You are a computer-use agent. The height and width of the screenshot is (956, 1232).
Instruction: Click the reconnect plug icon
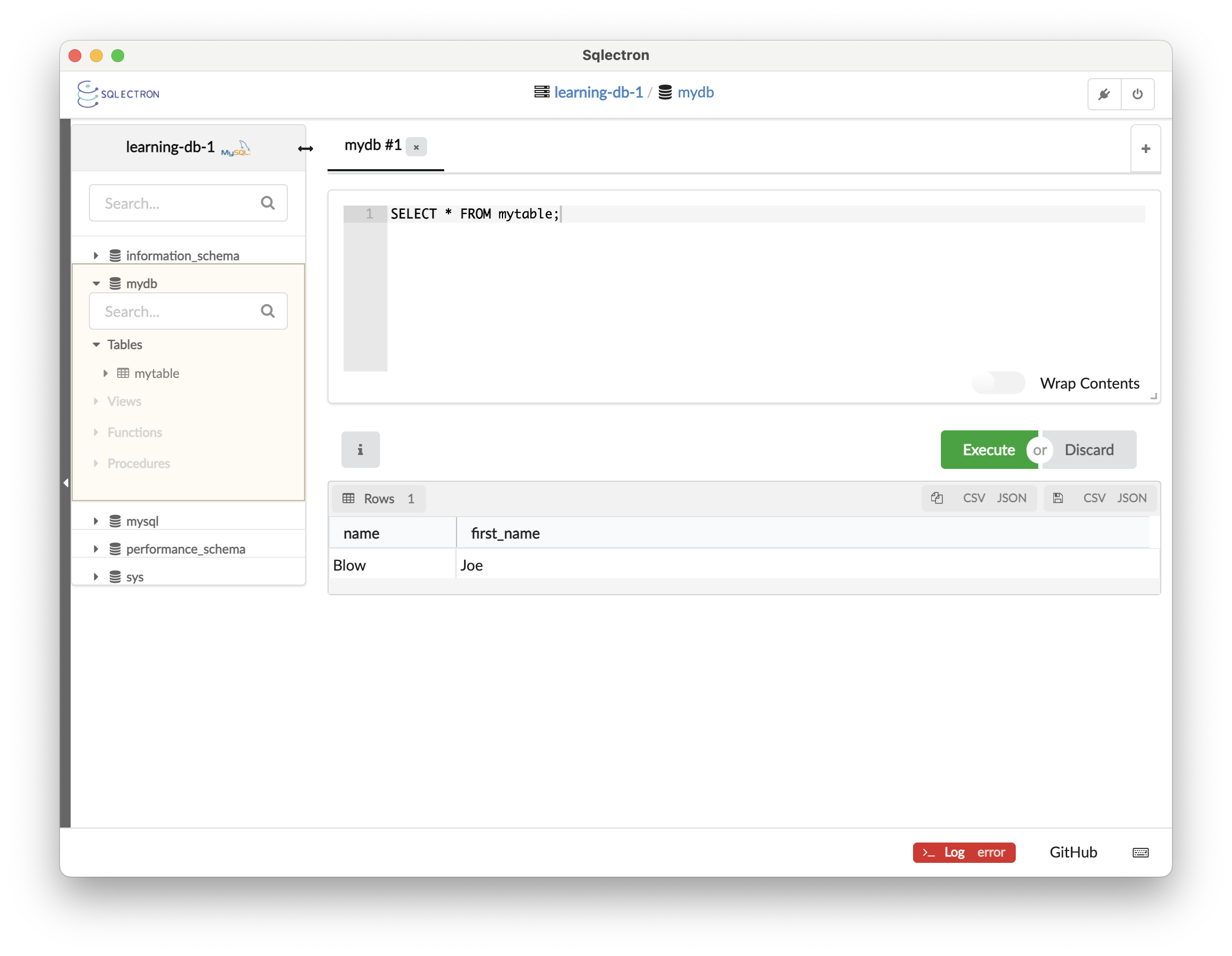pos(1104,94)
